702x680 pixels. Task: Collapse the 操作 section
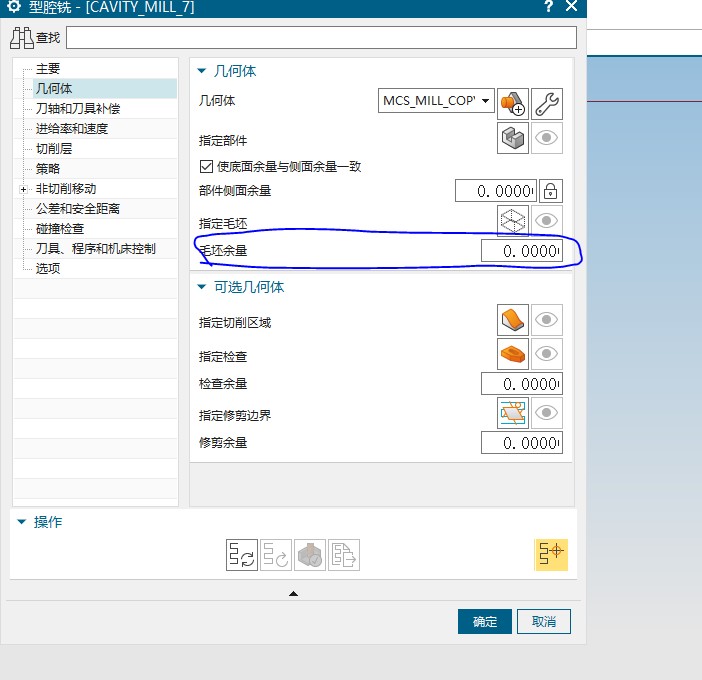[x=21, y=522]
